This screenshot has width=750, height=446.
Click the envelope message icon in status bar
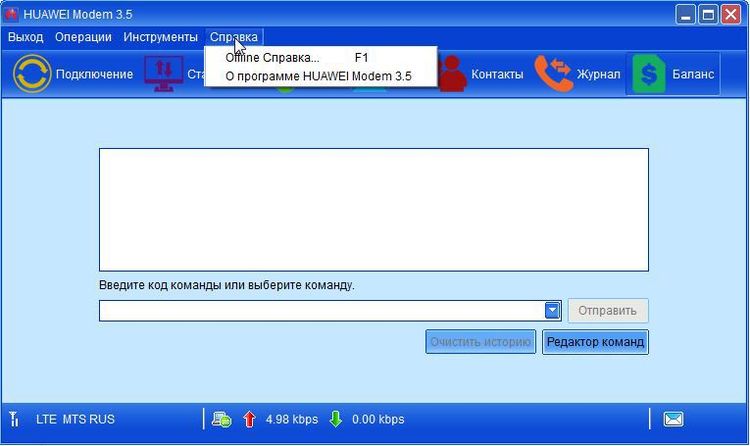pos(673,419)
